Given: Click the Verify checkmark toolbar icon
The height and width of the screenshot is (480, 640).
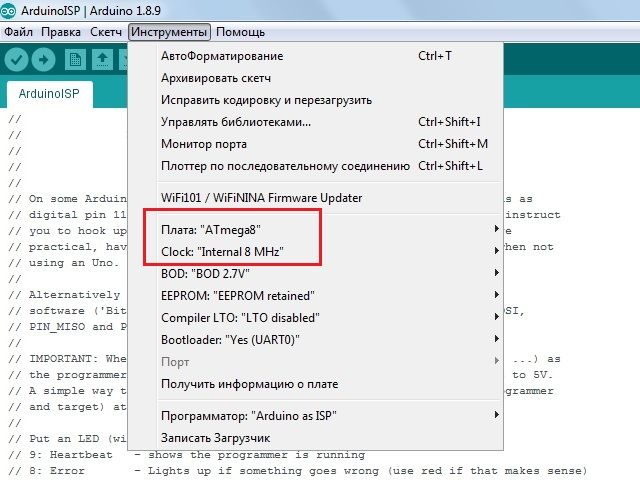Looking at the screenshot, I should pyautogui.click(x=16, y=60).
